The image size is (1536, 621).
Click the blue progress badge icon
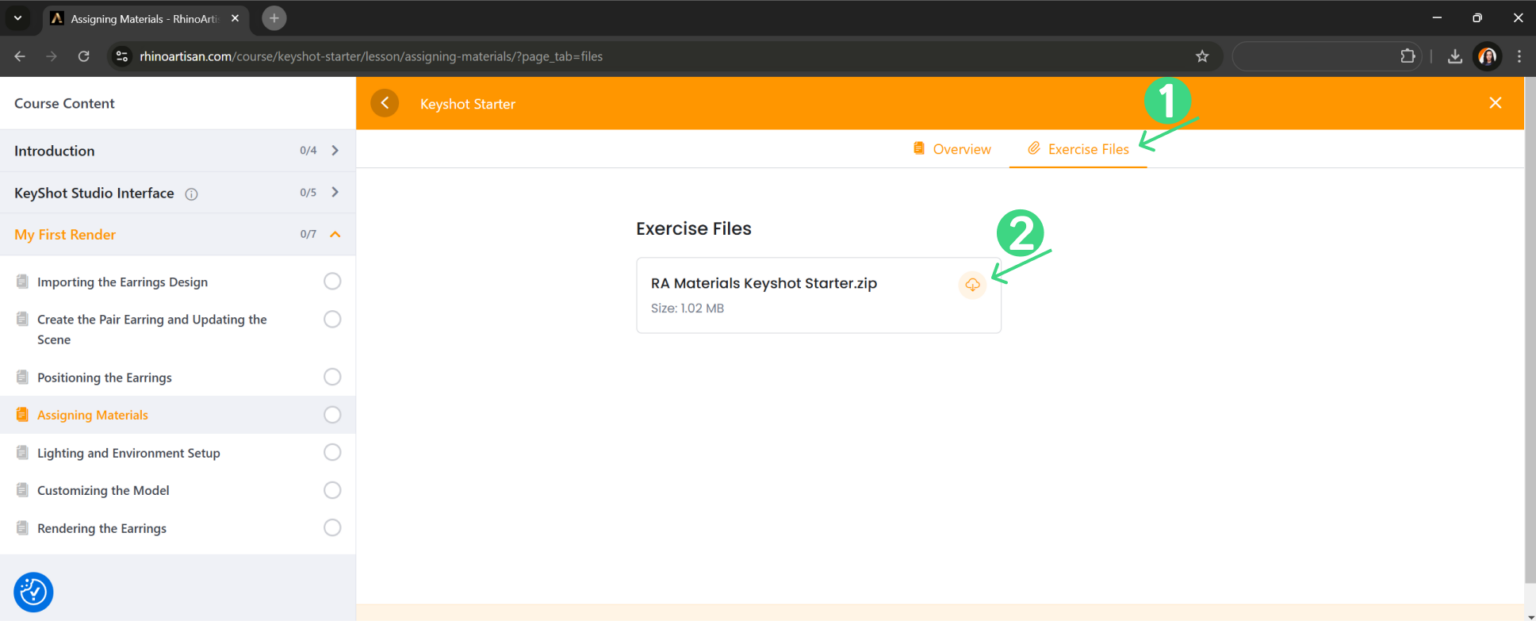(33, 592)
